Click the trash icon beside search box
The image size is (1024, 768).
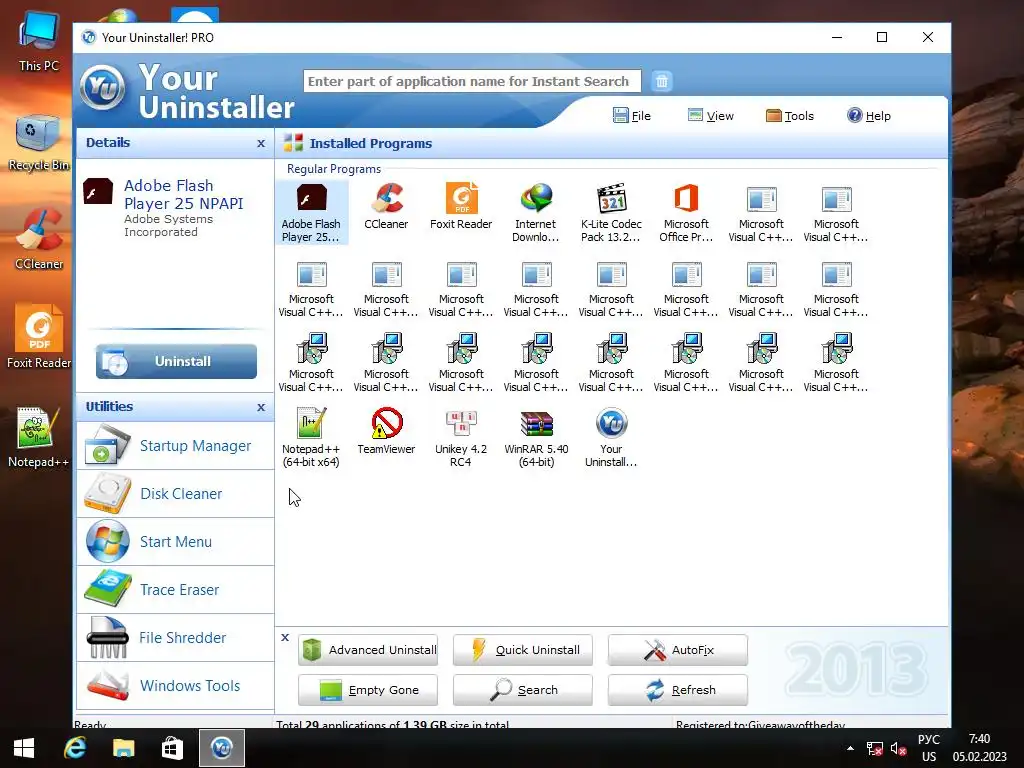[x=662, y=81]
